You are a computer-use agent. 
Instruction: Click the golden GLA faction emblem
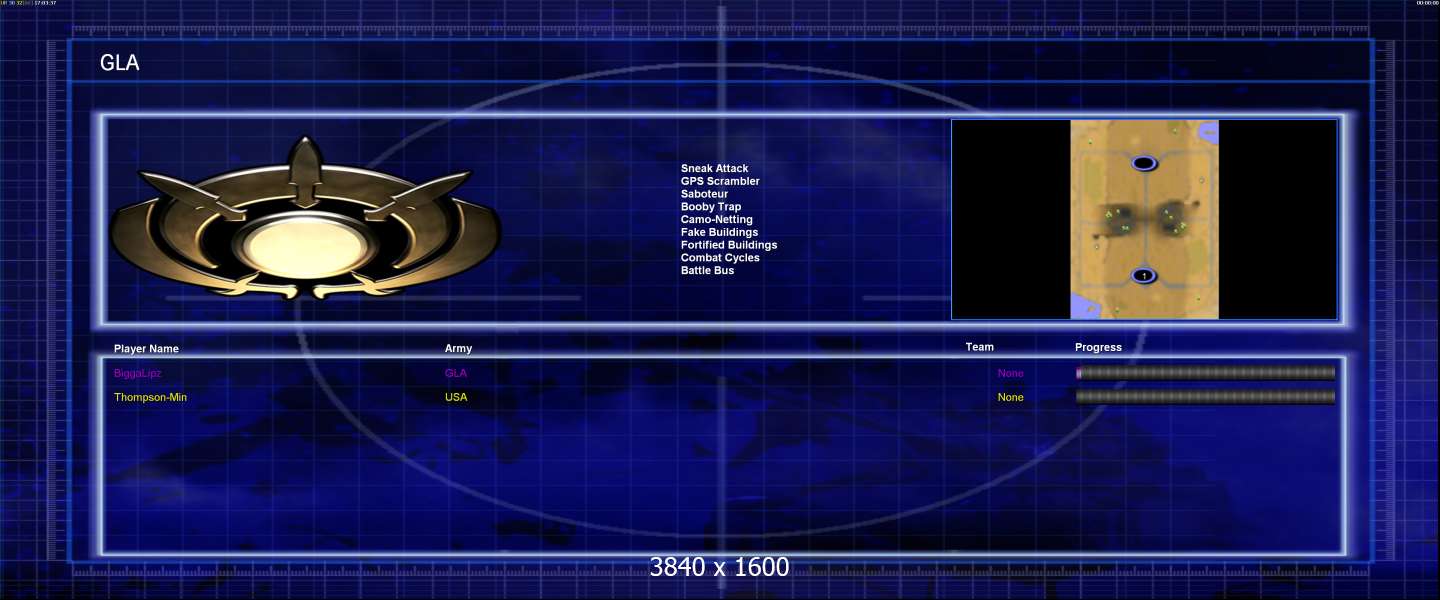[x=305, y=219]
